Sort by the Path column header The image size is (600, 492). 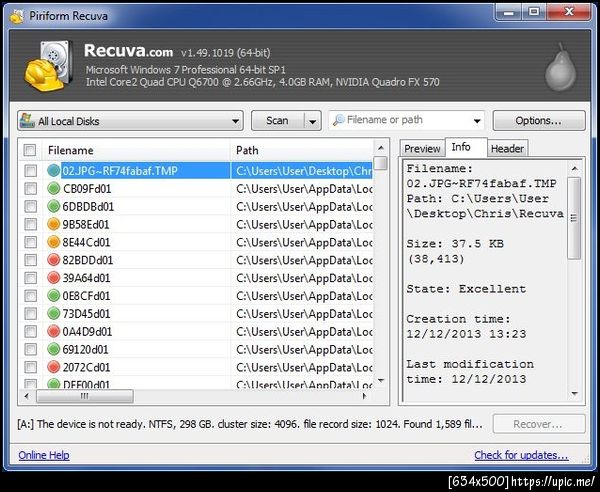click(302, 150)
